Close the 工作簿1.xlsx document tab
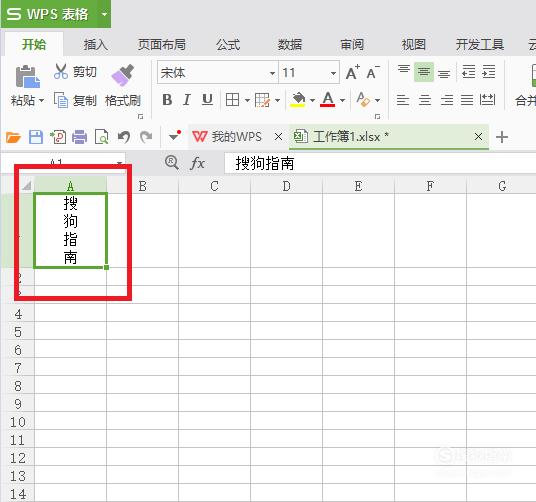This screenshot has height=502, width=536. [x=478, y=137]
